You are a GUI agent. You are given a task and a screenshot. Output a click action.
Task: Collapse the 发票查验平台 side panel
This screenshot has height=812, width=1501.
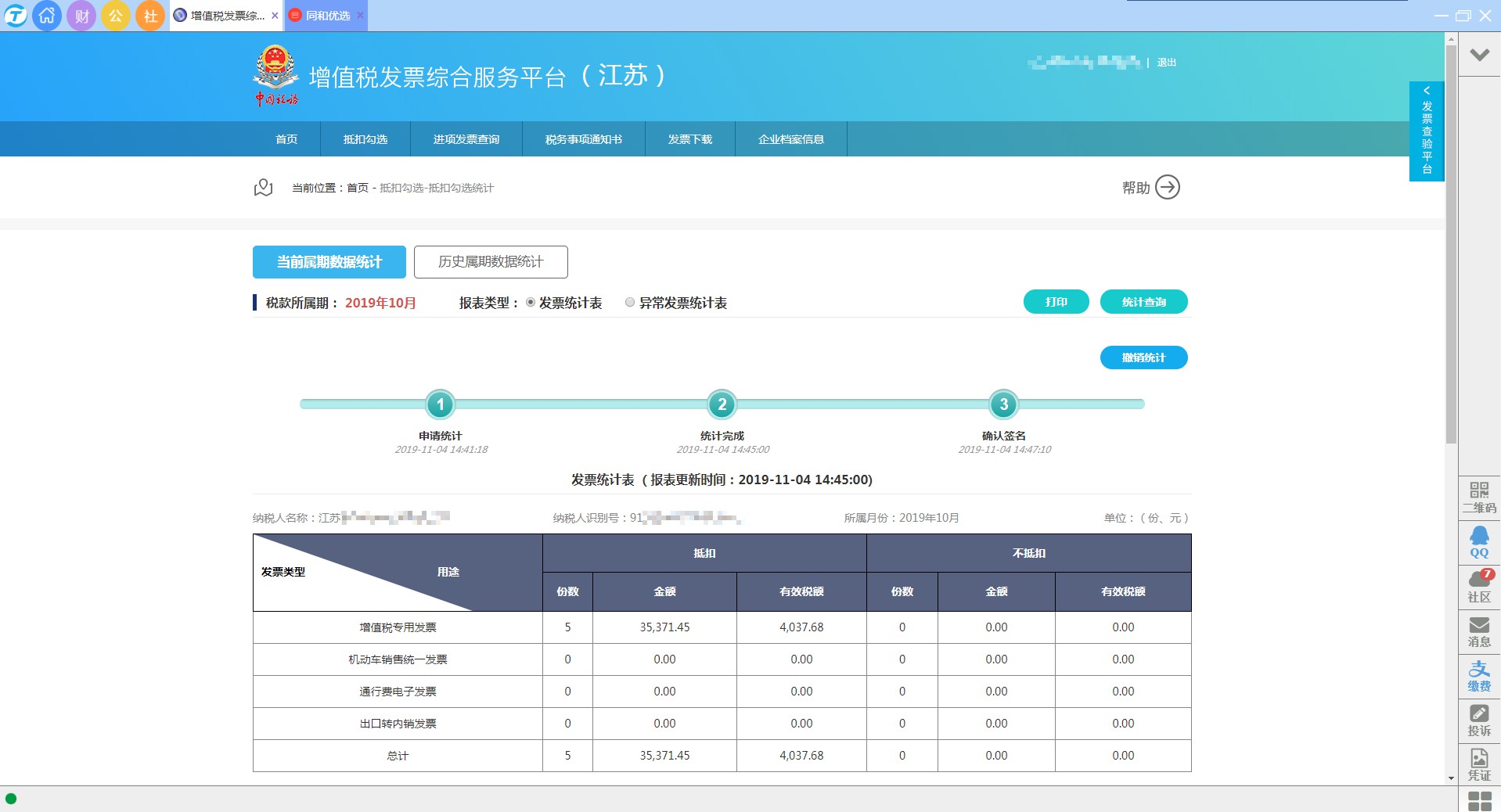click(x=1427, y=91)
